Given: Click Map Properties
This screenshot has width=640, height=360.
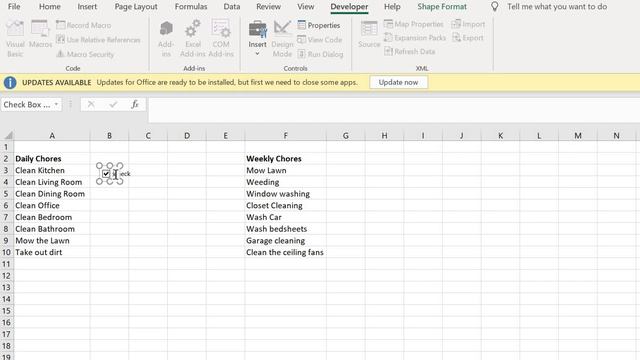Looking at the screenshot, I should 413,24.
